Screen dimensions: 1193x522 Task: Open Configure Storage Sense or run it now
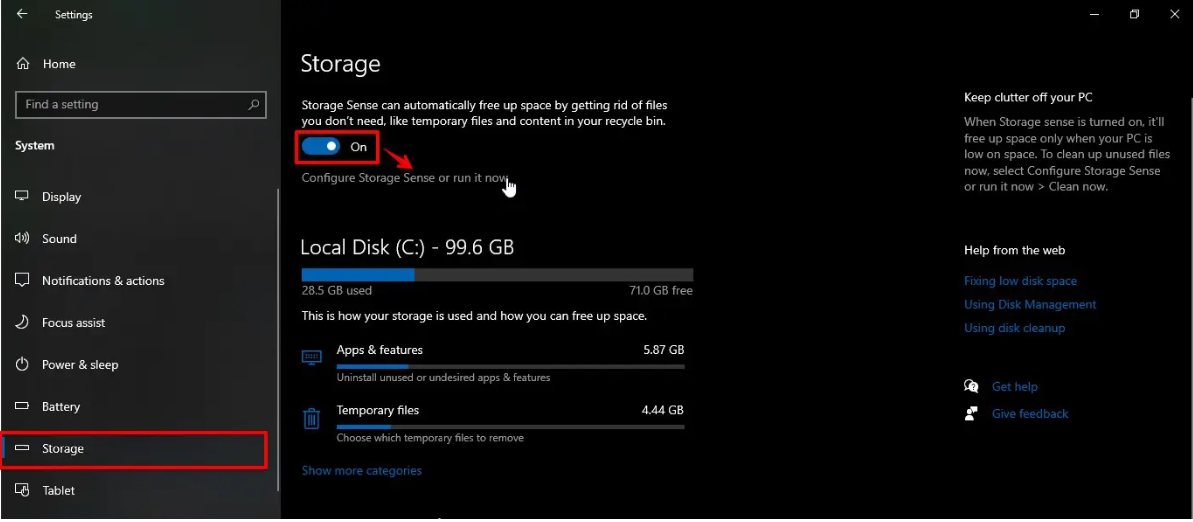[404, 178]
